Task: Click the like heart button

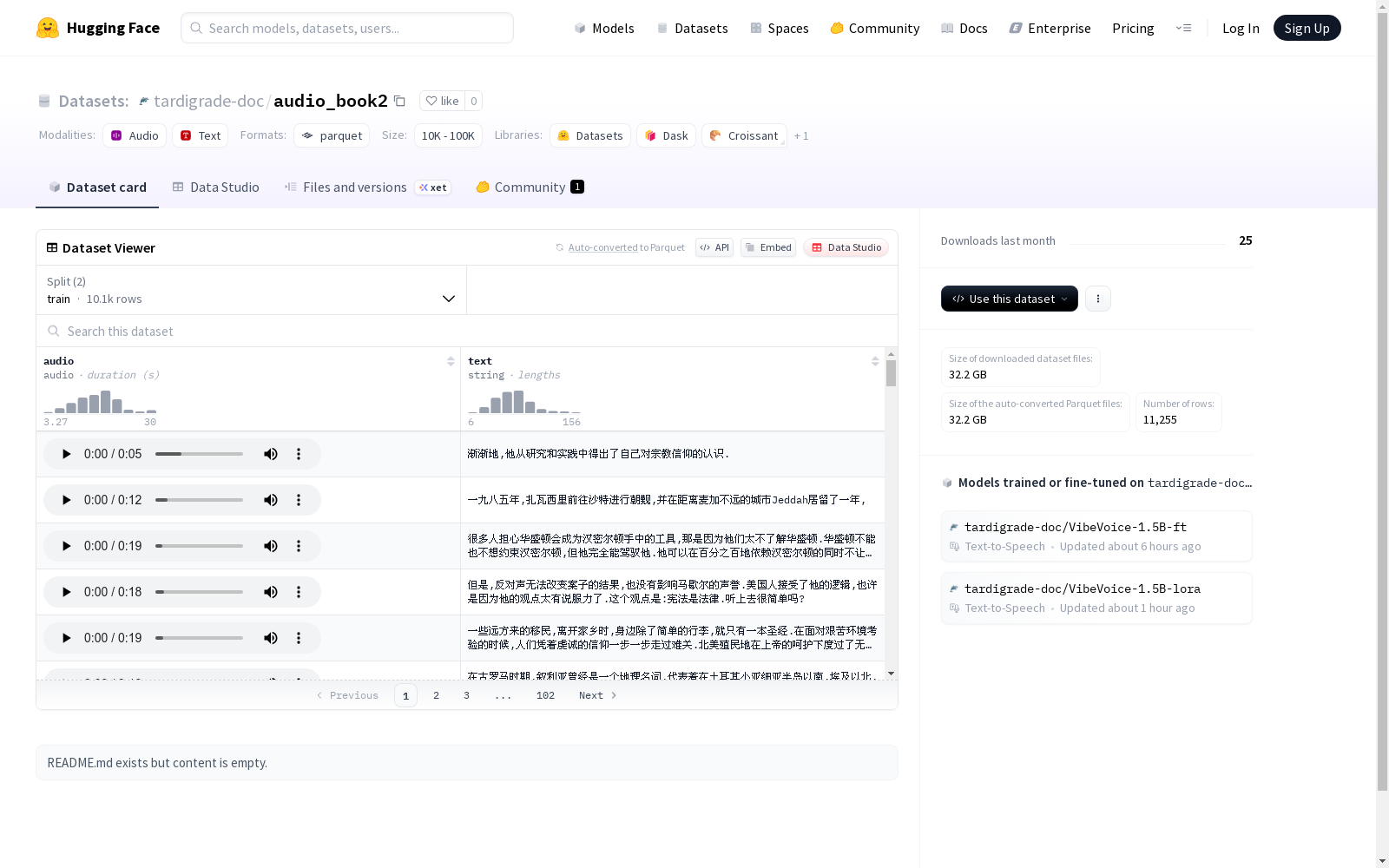Action: 442,101
